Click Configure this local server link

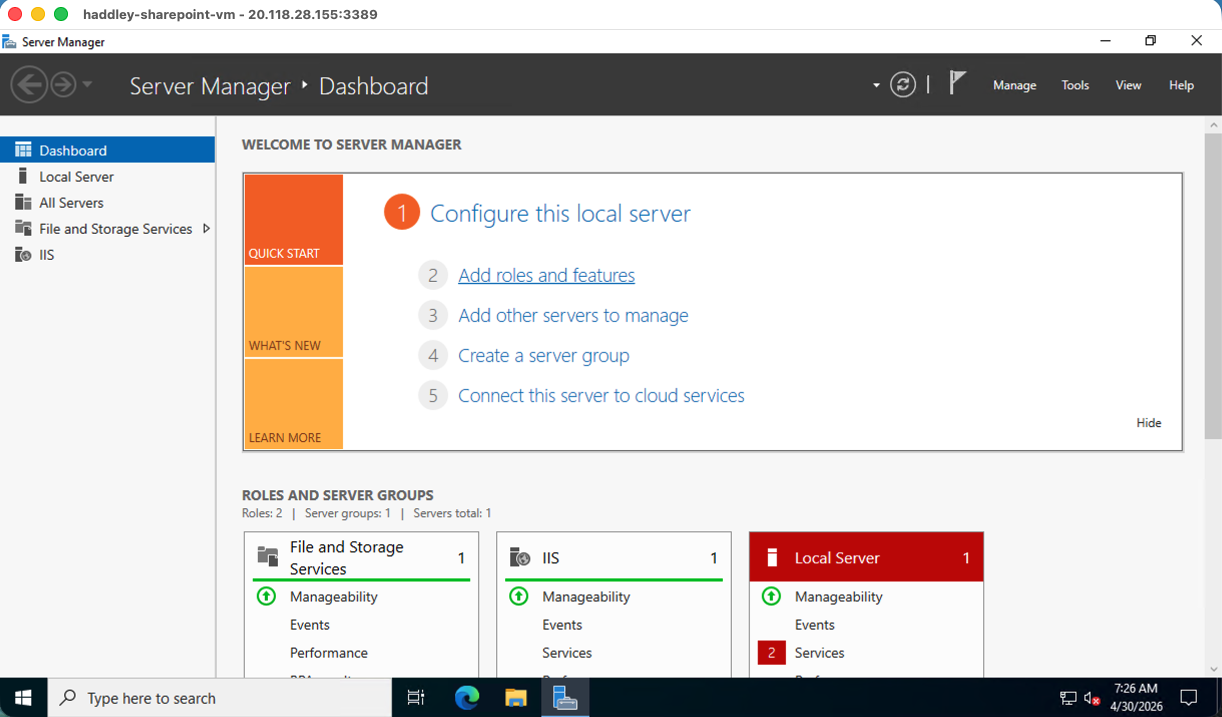[x=560, y=213]
